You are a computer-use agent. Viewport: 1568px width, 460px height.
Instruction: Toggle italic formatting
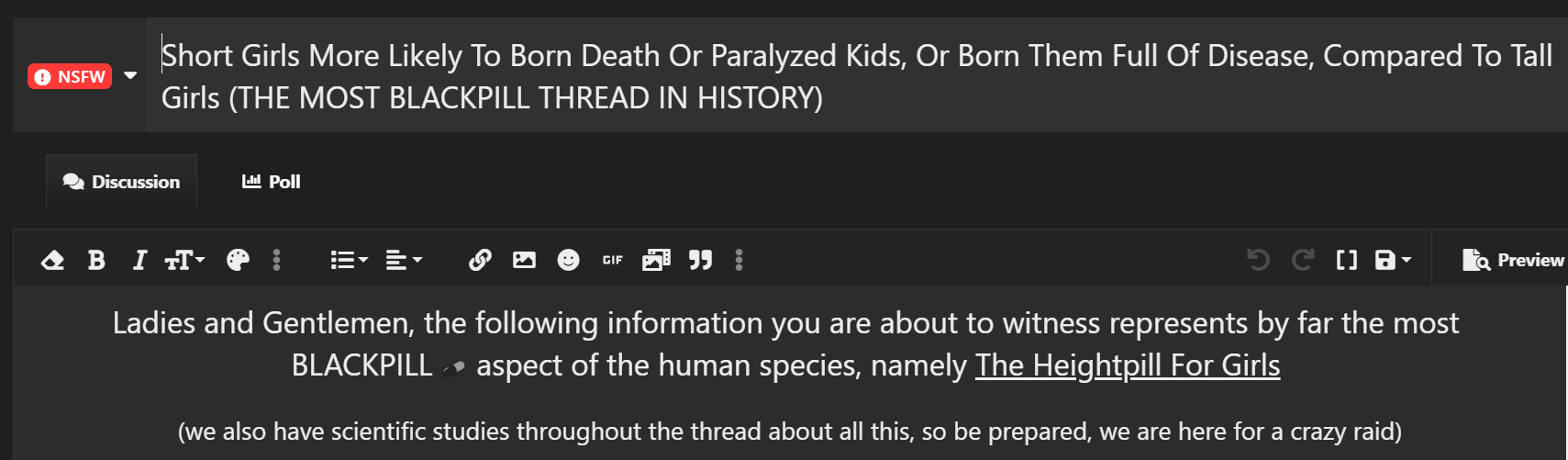coord(139,261)
